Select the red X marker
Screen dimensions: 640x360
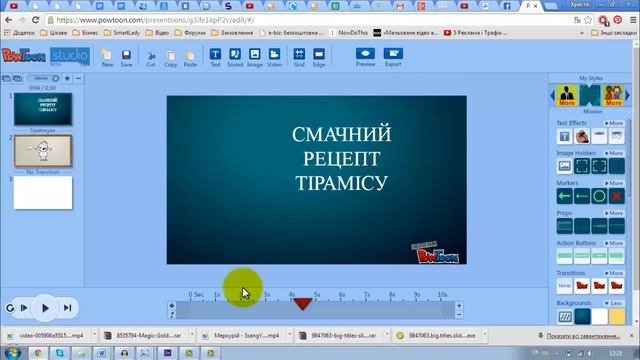tap(617, 196)
